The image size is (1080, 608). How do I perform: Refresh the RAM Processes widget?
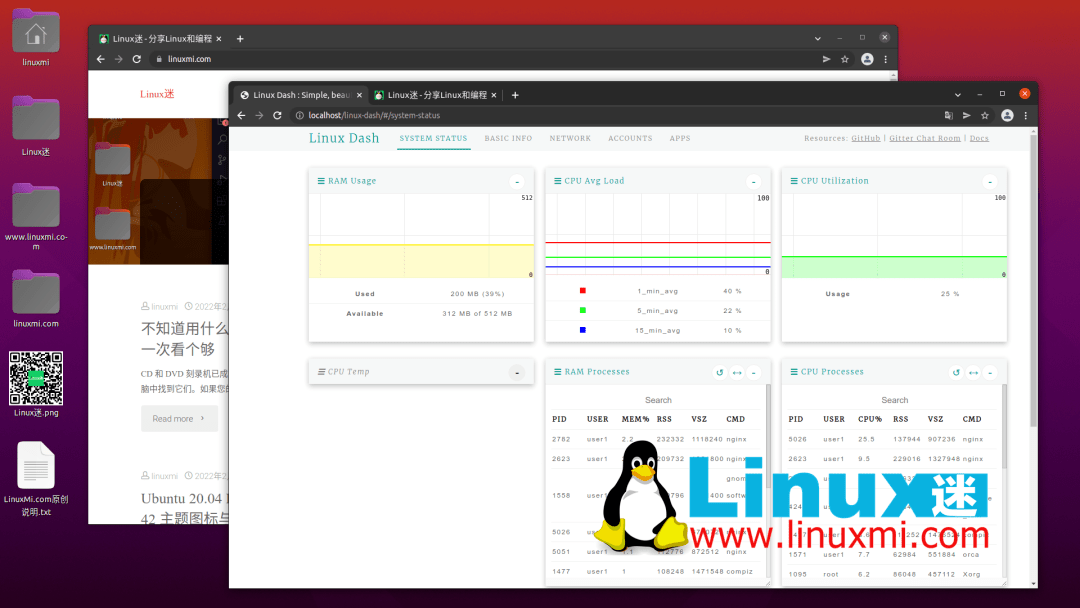[x=719, y=373]
